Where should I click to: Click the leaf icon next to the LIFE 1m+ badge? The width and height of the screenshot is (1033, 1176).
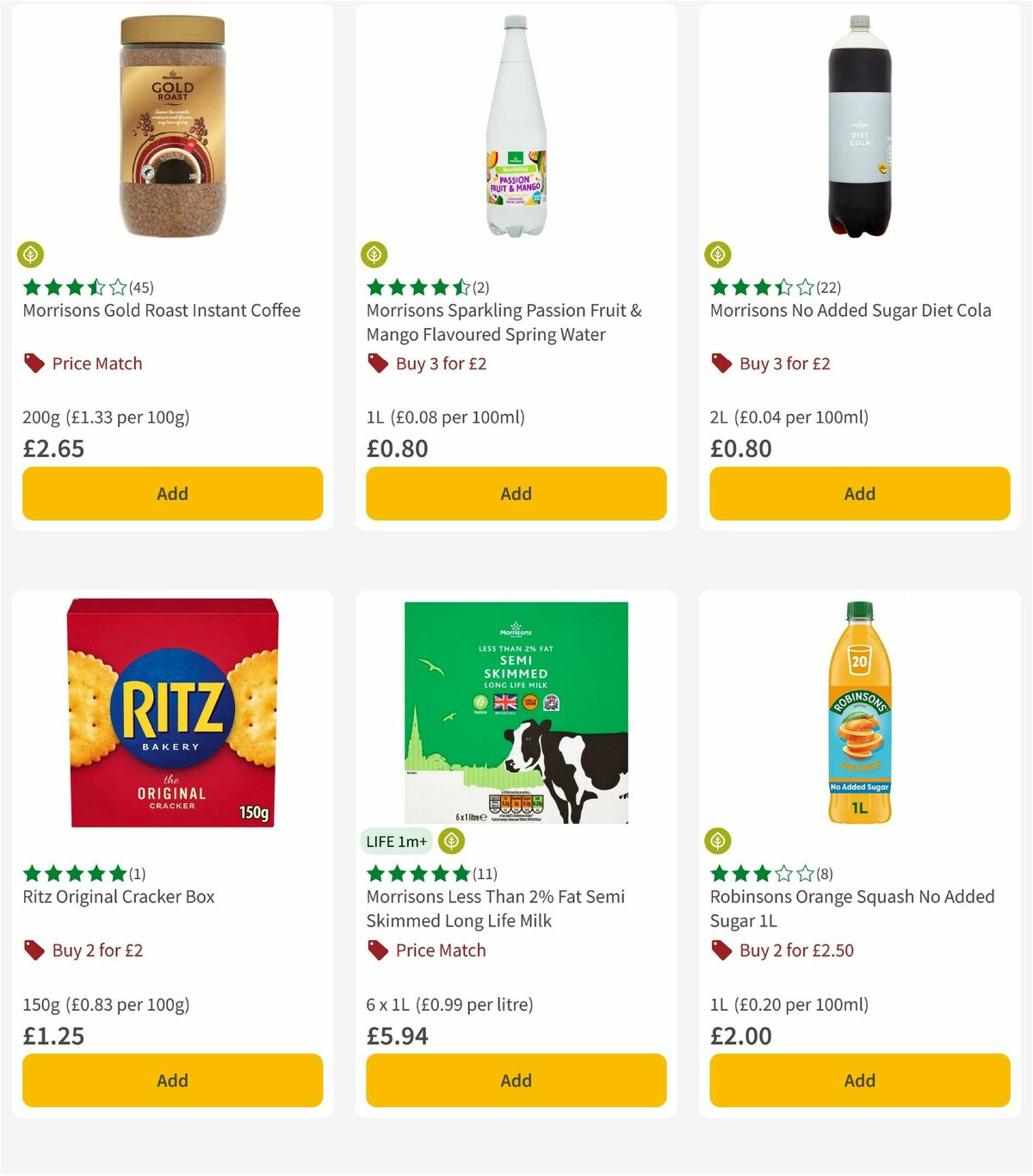(450, 841)
